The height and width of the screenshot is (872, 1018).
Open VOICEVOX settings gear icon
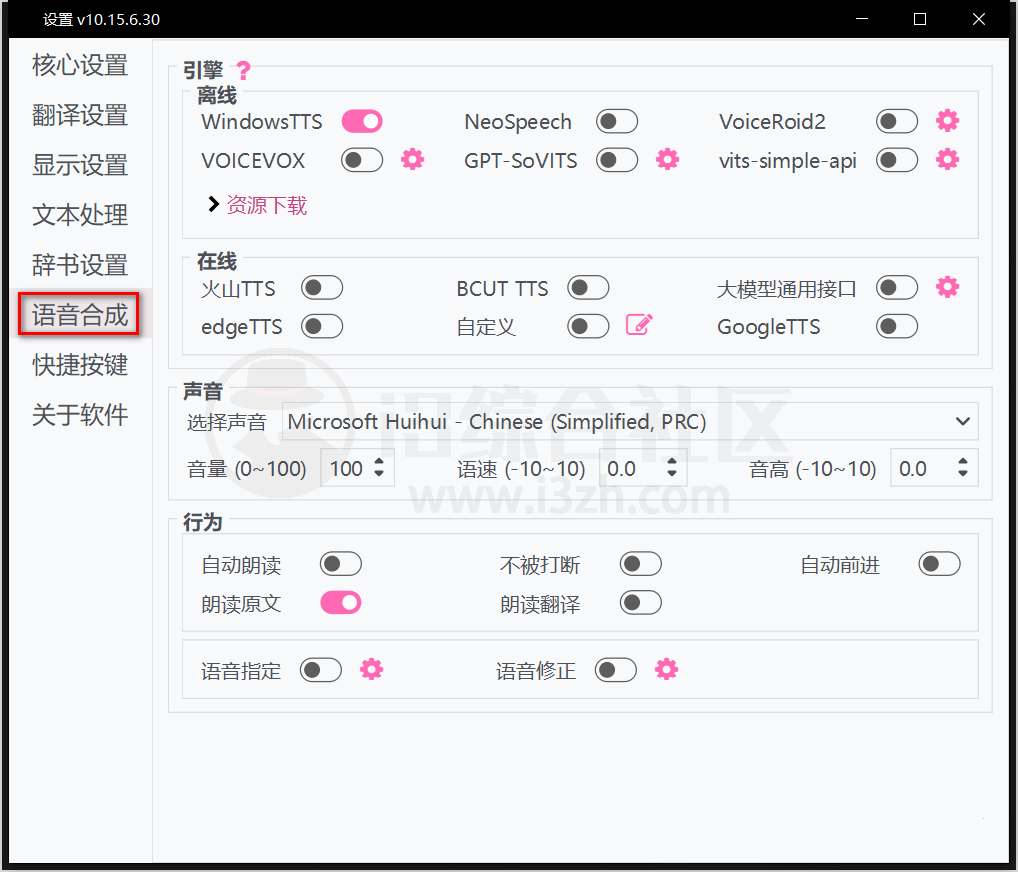(x=412, y=159)
